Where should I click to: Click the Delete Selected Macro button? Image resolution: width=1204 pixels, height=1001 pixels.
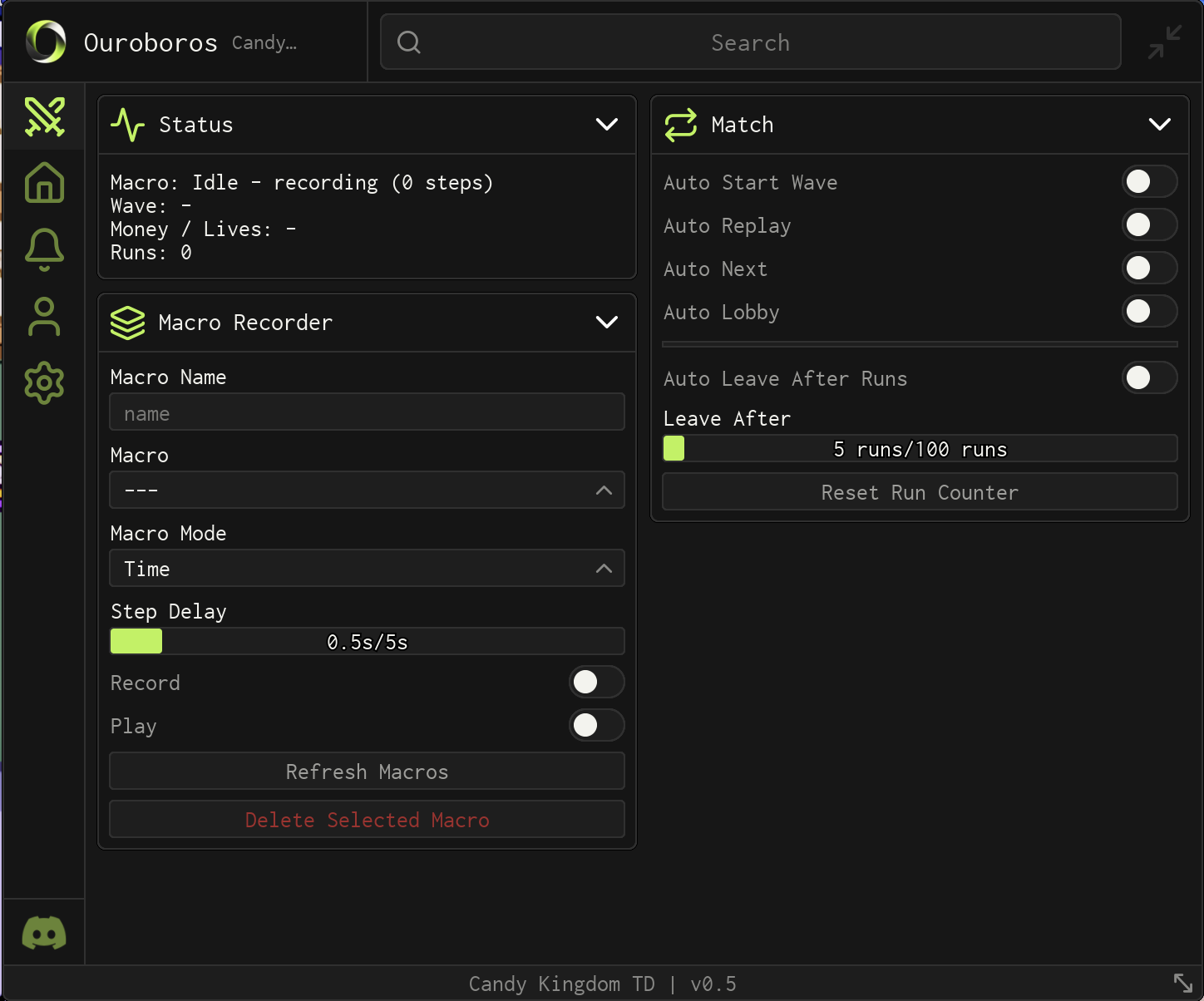(367, 820)
